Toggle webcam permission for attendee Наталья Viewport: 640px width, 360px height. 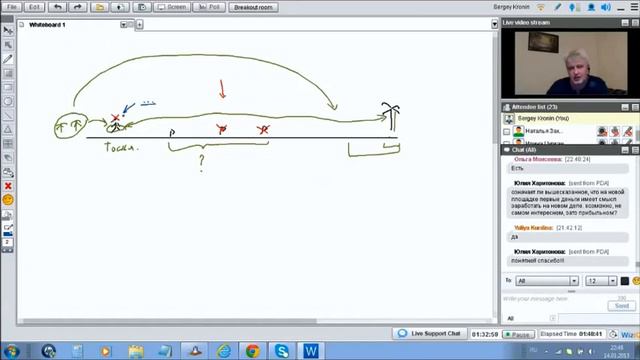tap(602, 131)
